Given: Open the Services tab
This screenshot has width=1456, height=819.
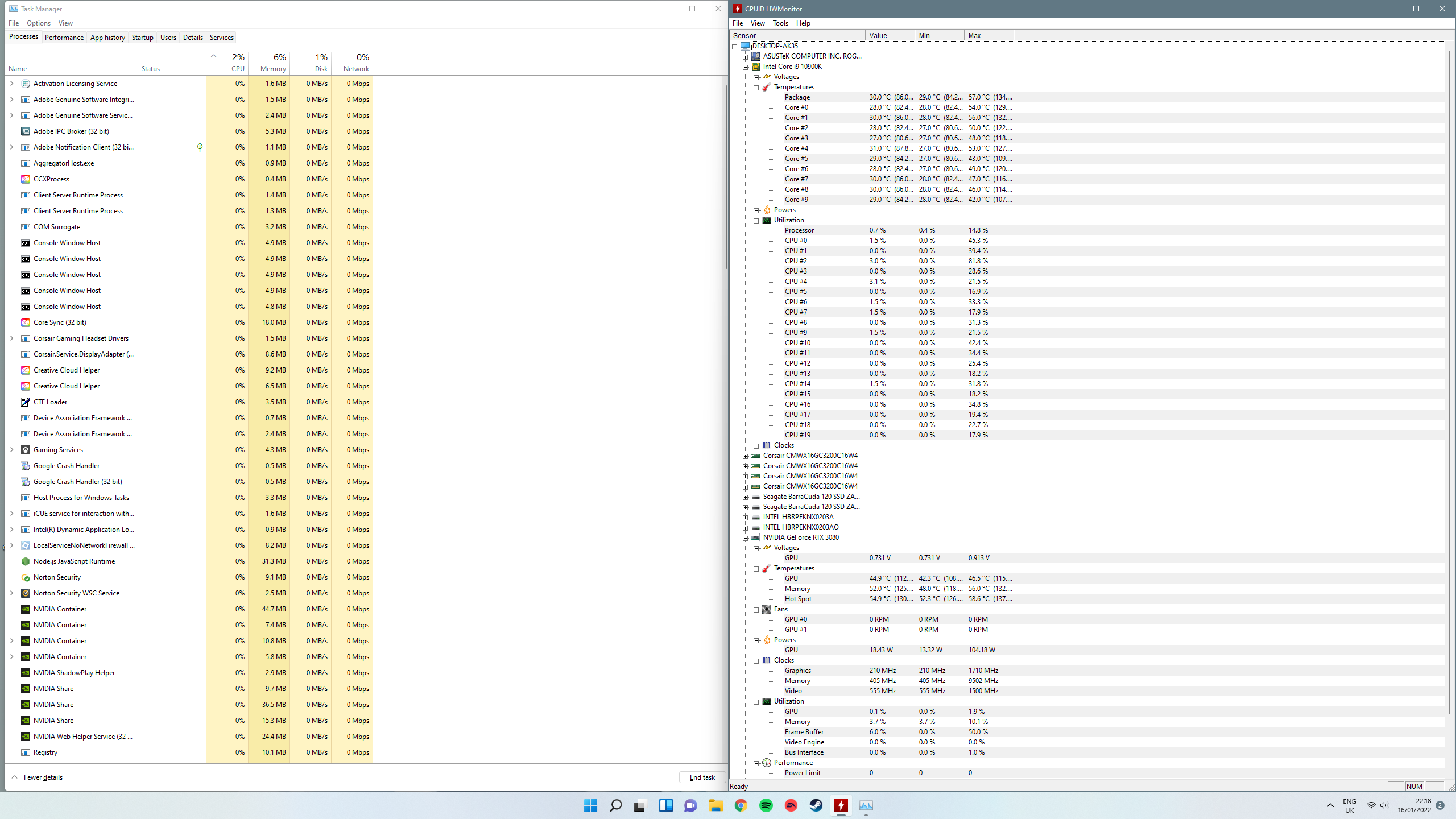Looking at the screenshot, I should 221,38.
